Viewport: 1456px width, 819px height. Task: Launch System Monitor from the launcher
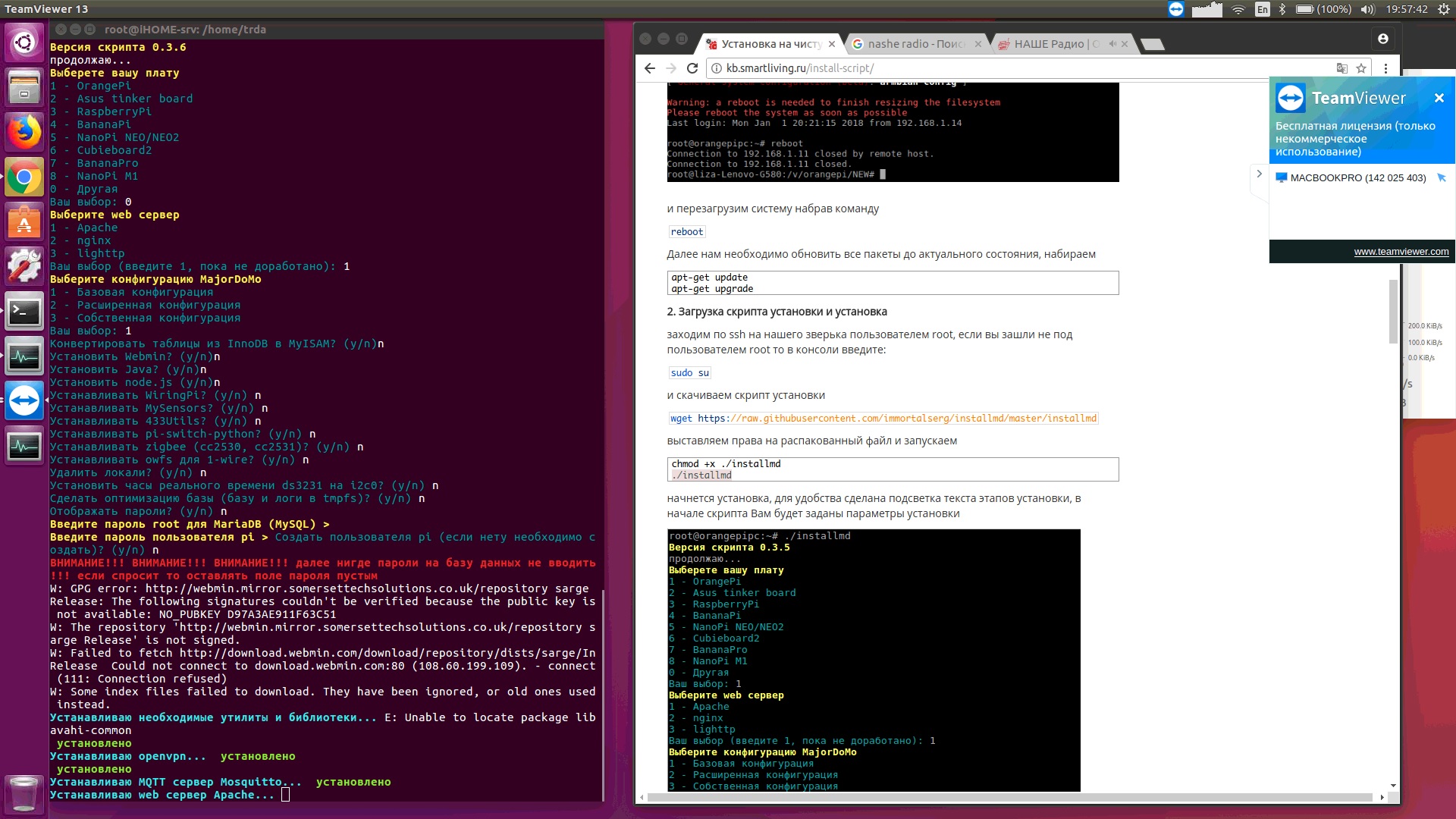pos(25,356)
